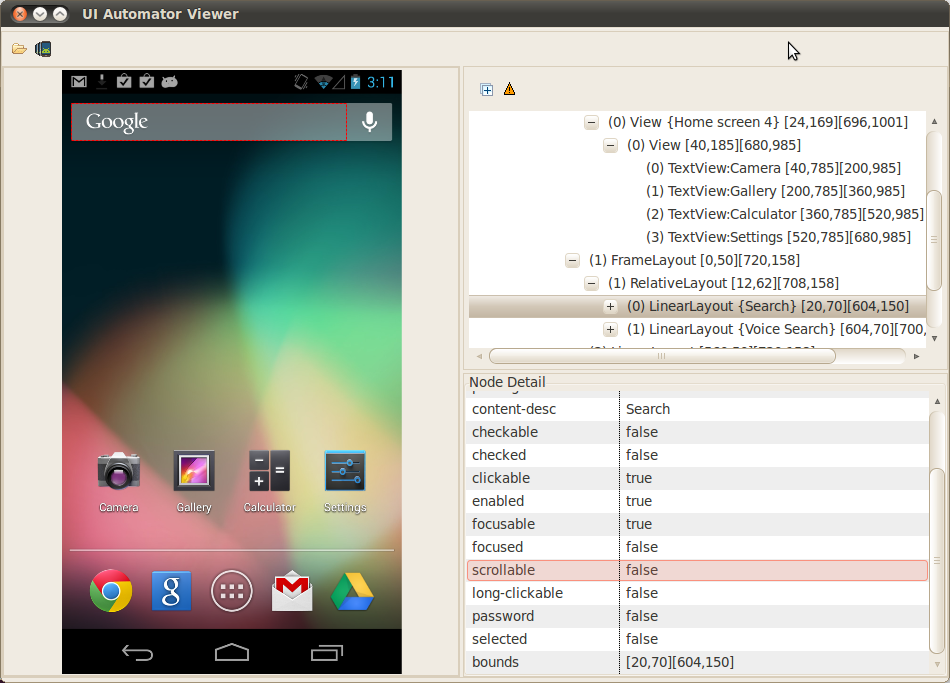Image resolution: width=950 pixels, height=683 pixels.
Task: Click the expand all tree nodes icon
Action: (x=487, y=90)
